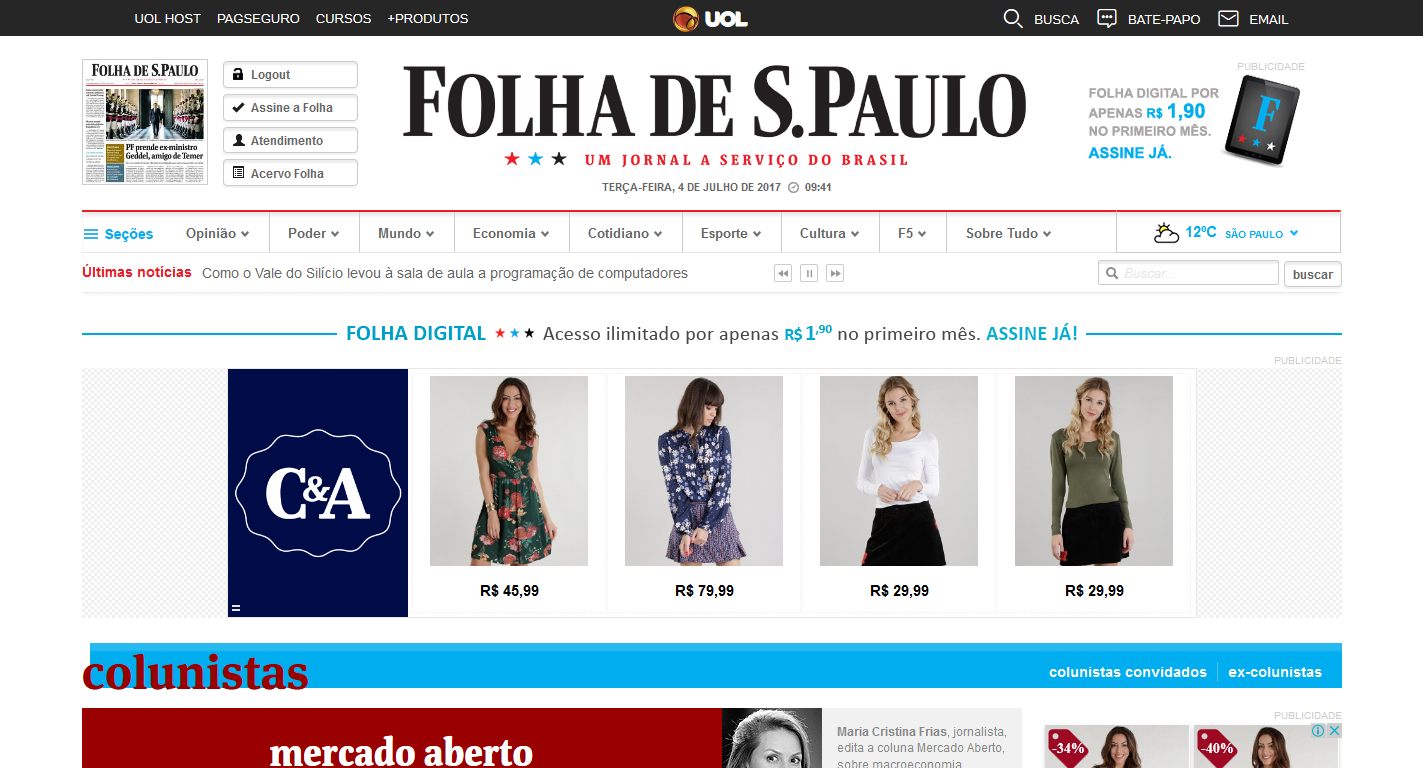1423x768 pixels.
Task: Open the print edition front page thumbnail
Action: coord(145,122)
